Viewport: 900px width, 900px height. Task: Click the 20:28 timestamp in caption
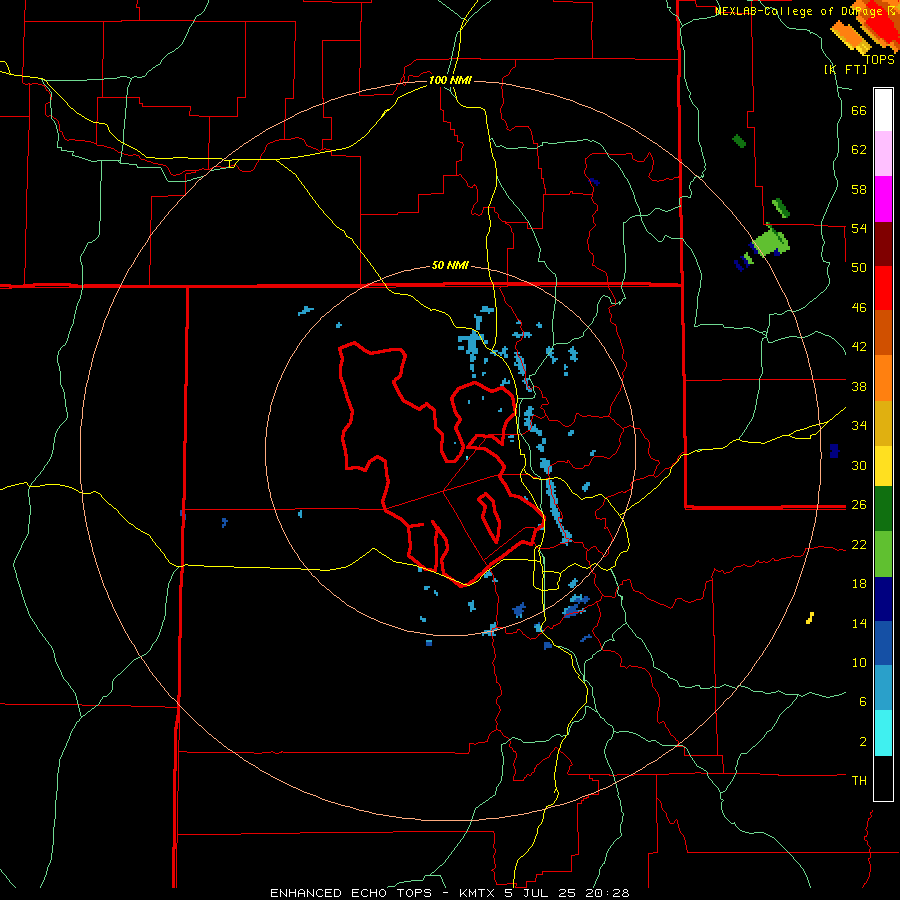point(607,893)
